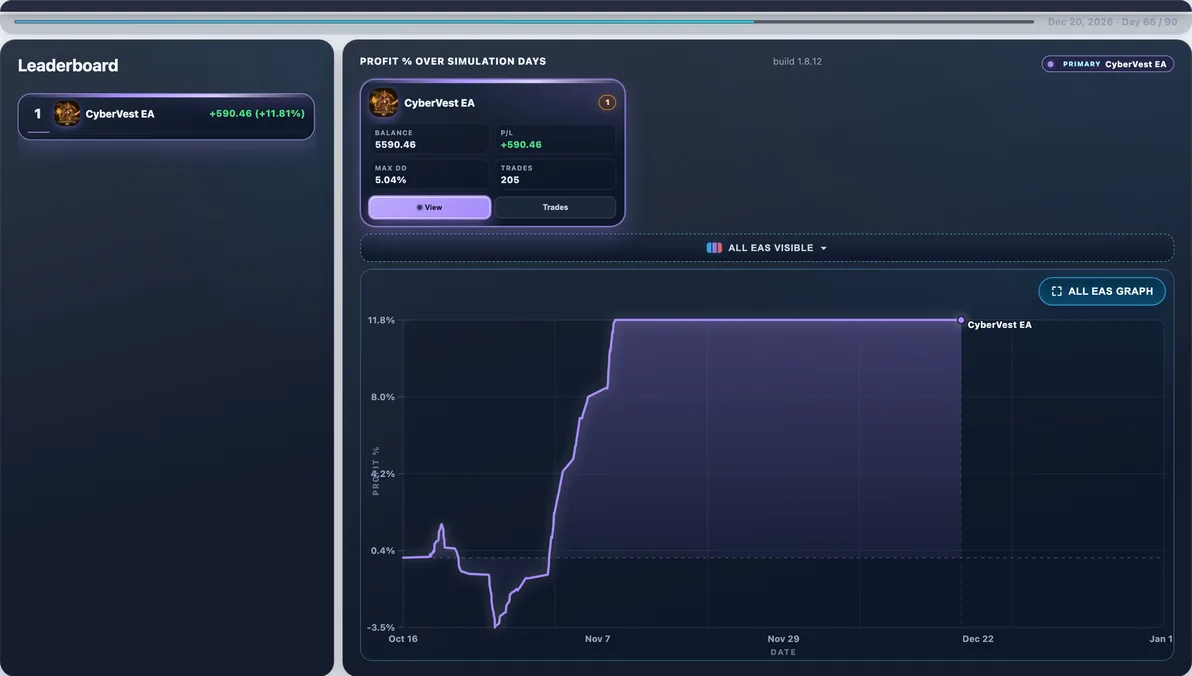Click the rank number 1 in the leaderboard

[37, 114]
